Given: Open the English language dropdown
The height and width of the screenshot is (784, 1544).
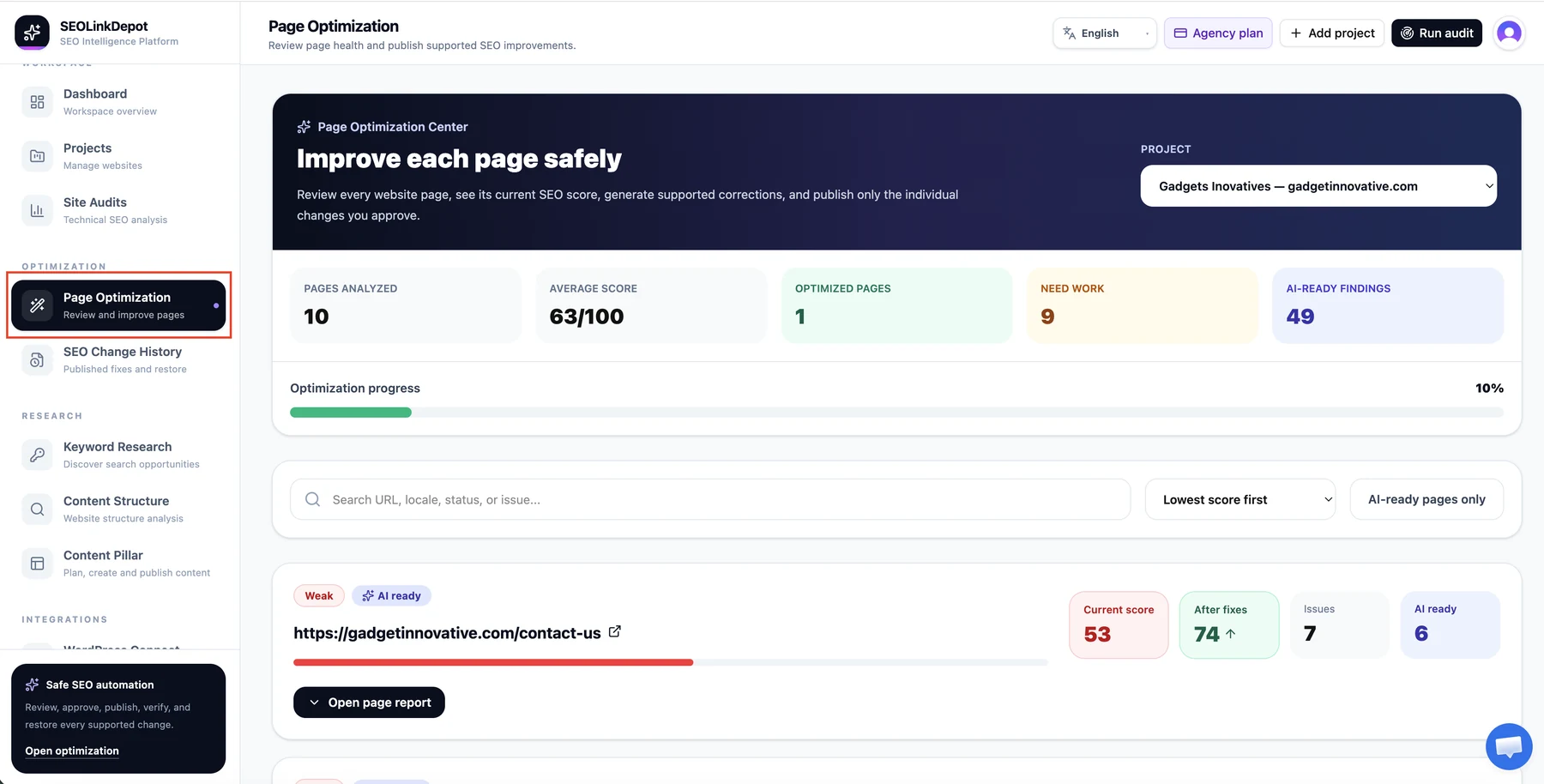Looking at the screenshot, I should [1105, 33].
